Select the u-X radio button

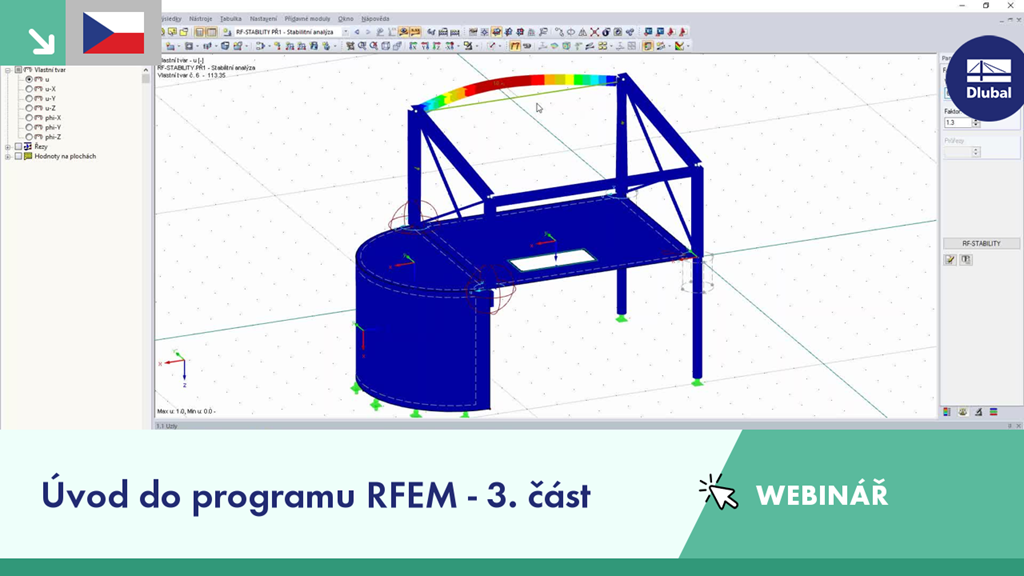pos(29,89)
